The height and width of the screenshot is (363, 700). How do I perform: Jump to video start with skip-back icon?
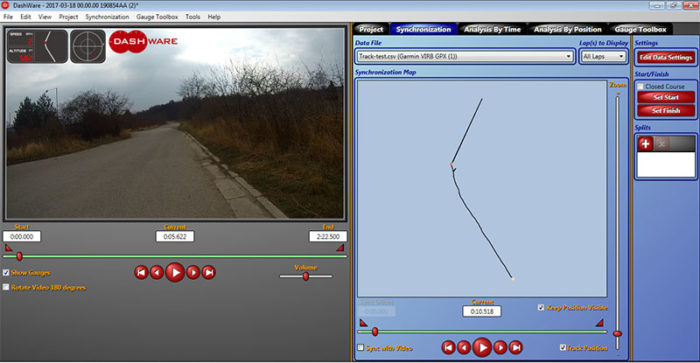pos(141,272)
